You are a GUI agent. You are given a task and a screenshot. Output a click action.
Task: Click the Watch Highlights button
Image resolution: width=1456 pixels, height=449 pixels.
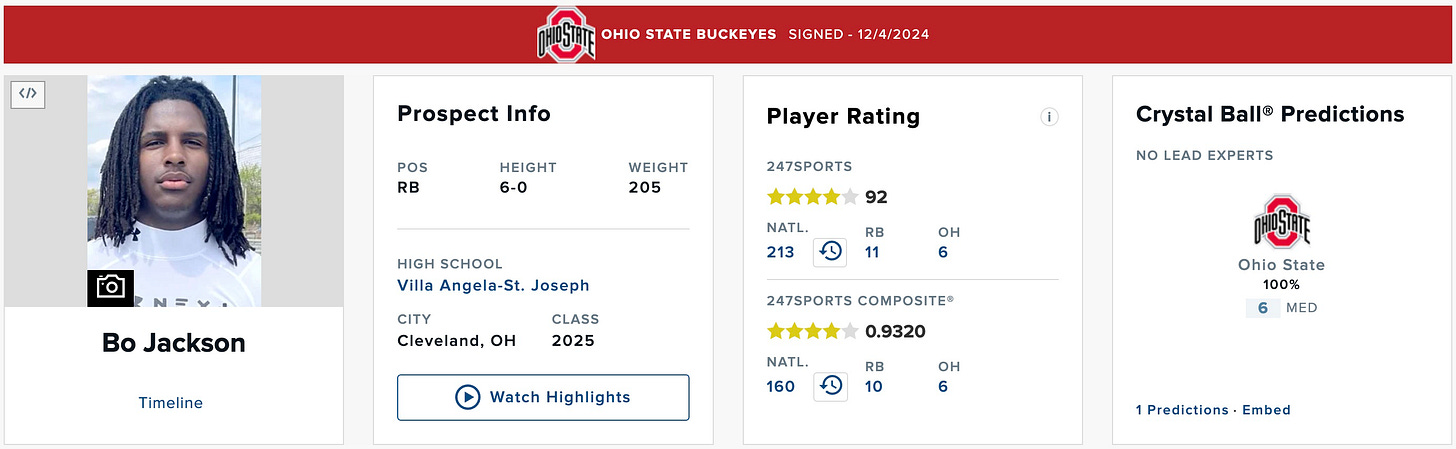[x=543, y=397]
